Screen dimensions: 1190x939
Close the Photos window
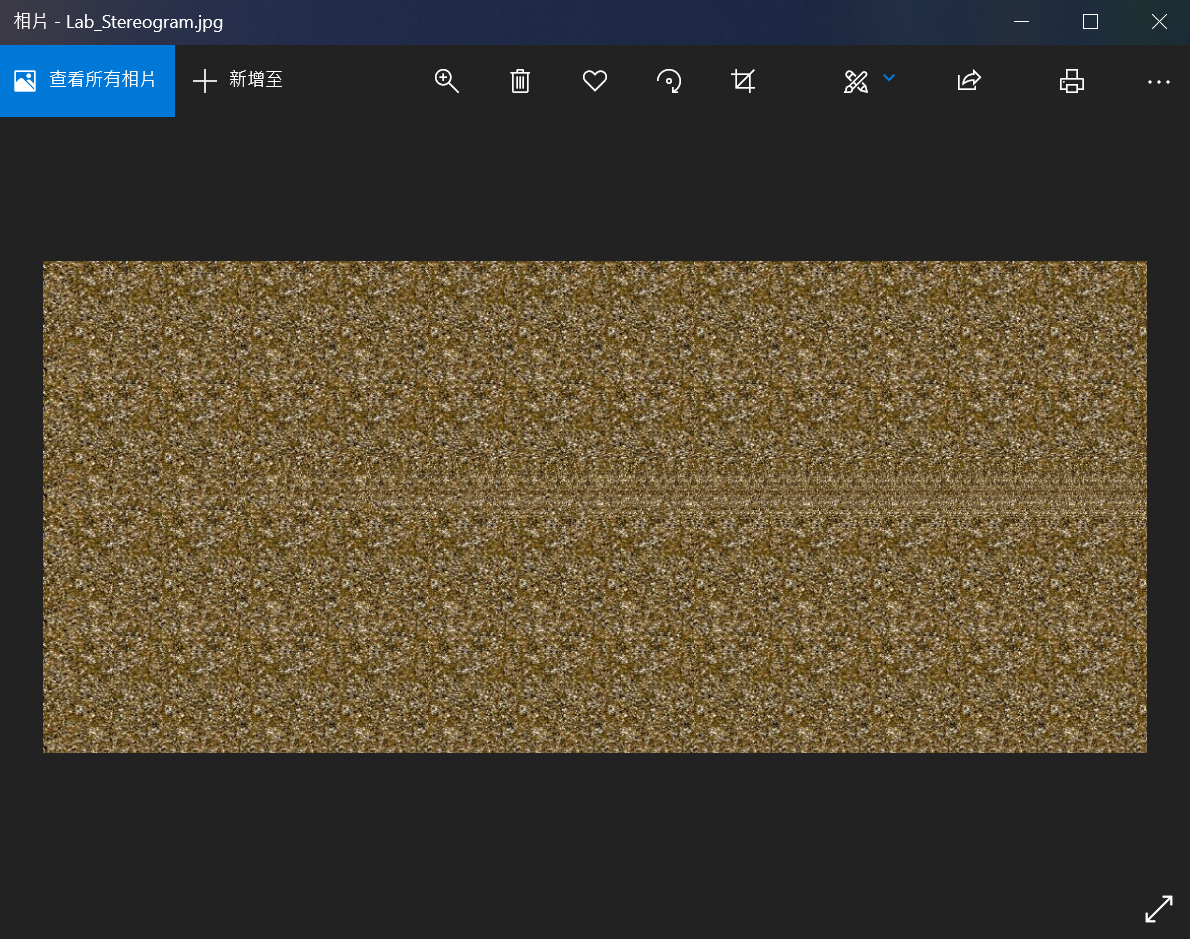(1159, 21)
